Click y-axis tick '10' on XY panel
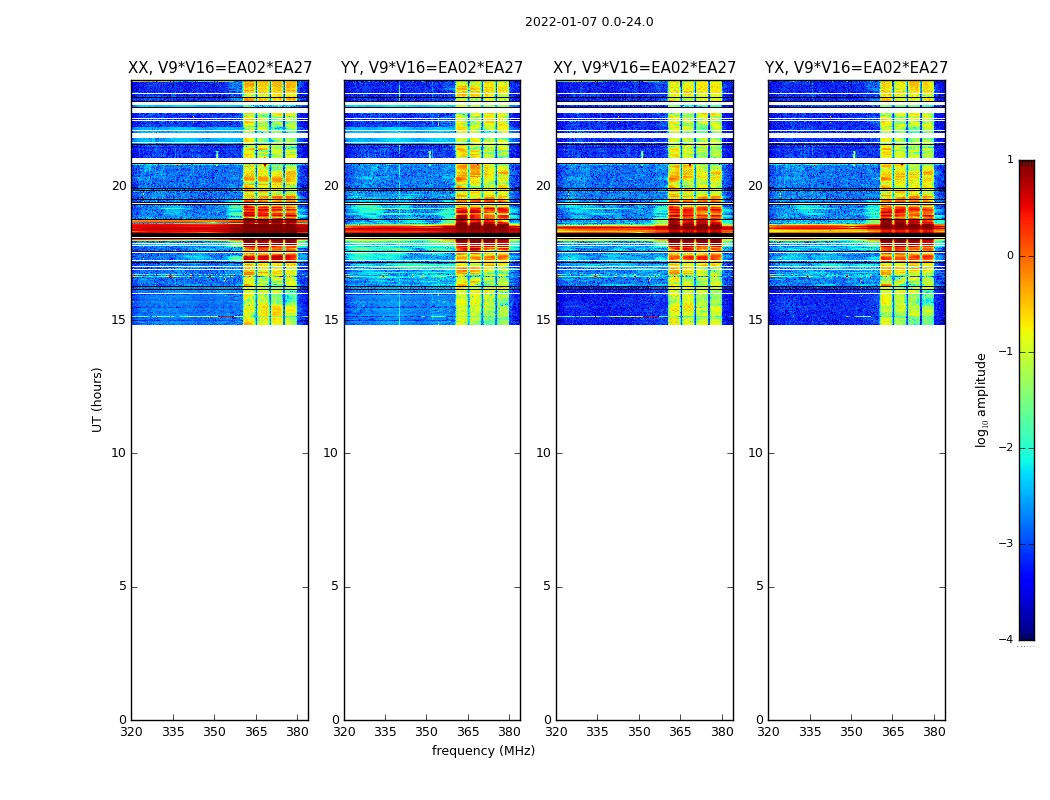Image resolution: width=1050 pixels, height=800 pixels. [x=544, y=453]
